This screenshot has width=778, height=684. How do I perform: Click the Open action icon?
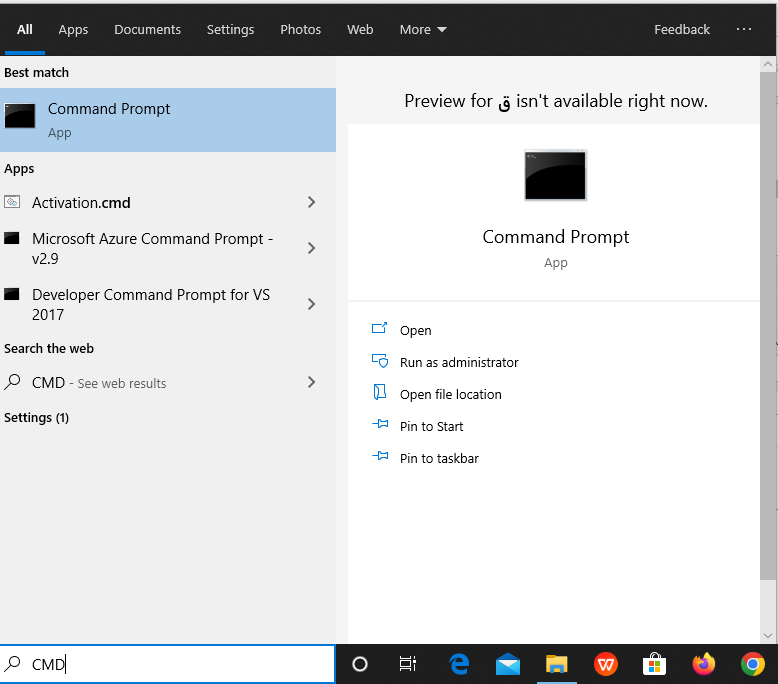point(380,328)
